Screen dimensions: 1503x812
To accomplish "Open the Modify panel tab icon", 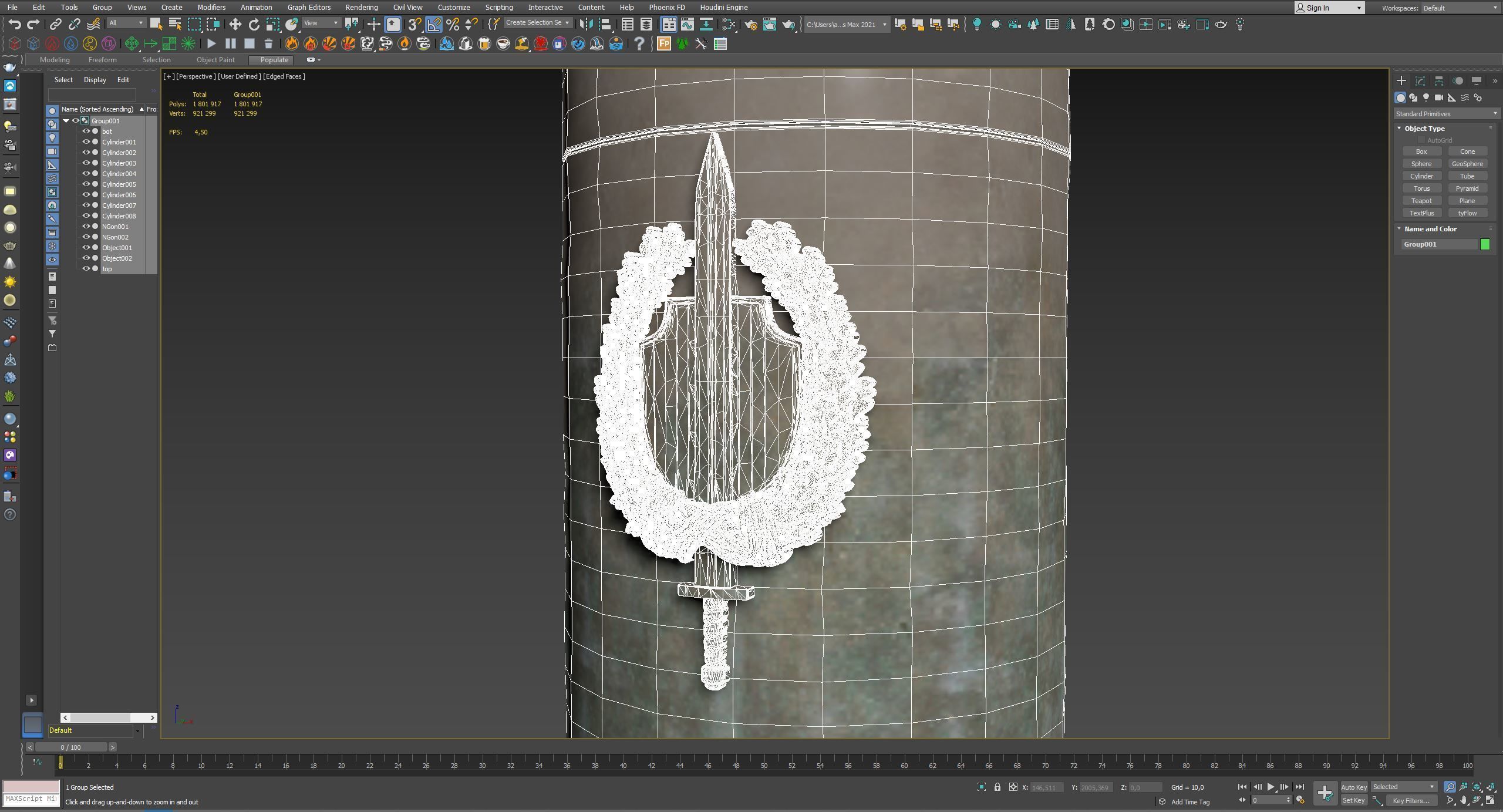I will click(x=1420, y=81).
